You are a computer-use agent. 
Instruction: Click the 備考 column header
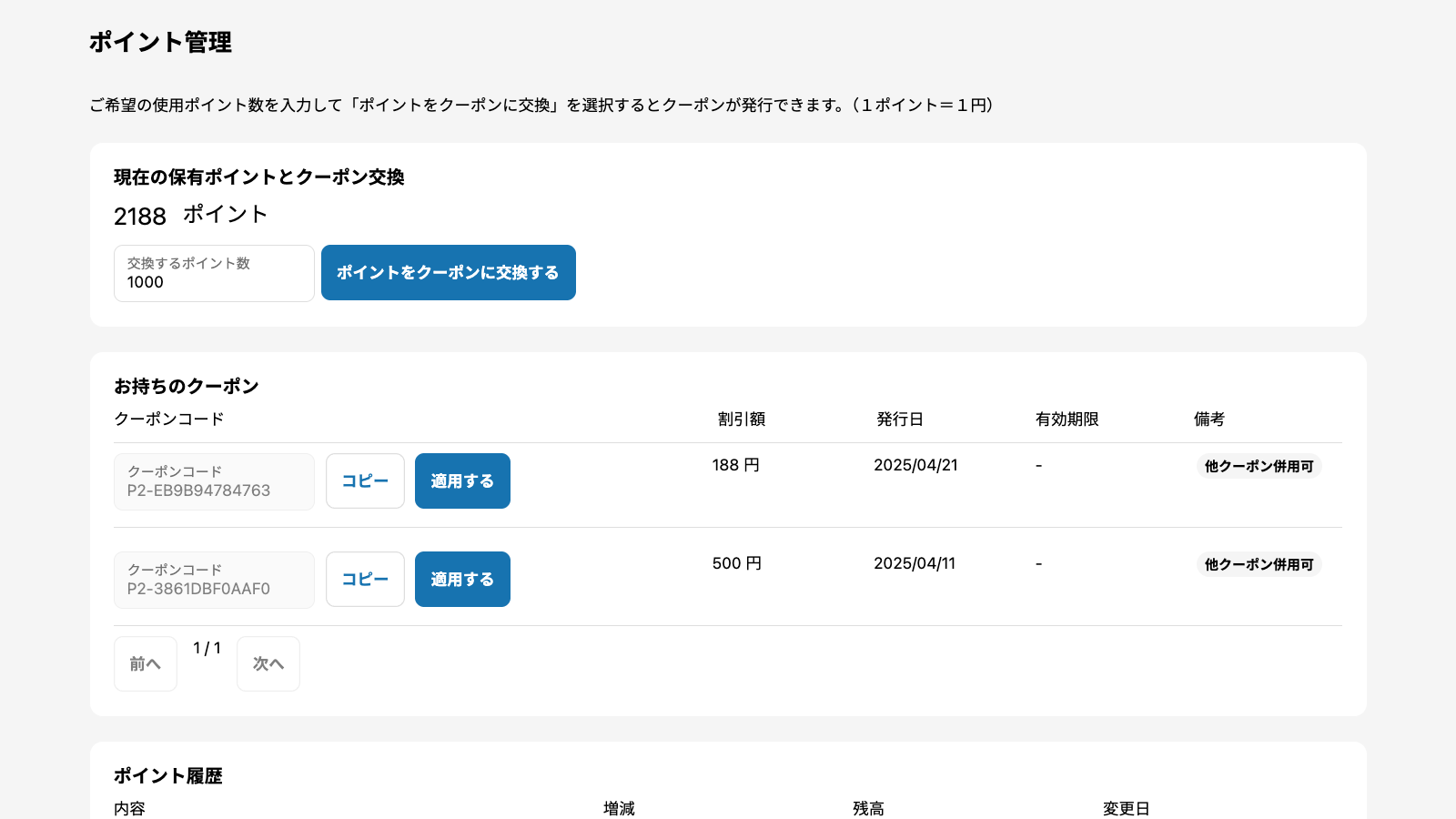point(1209,419)
